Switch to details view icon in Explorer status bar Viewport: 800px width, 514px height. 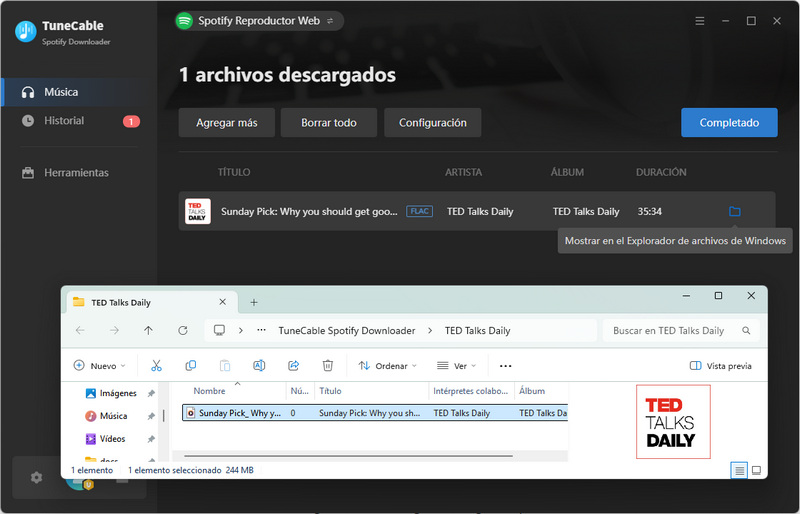(739, 470)
